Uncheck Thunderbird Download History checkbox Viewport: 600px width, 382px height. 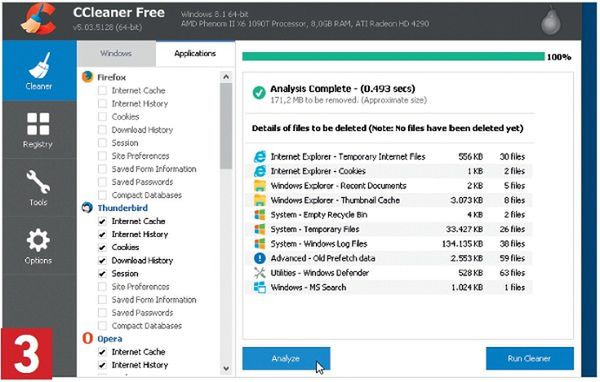[x=102, y=261]
